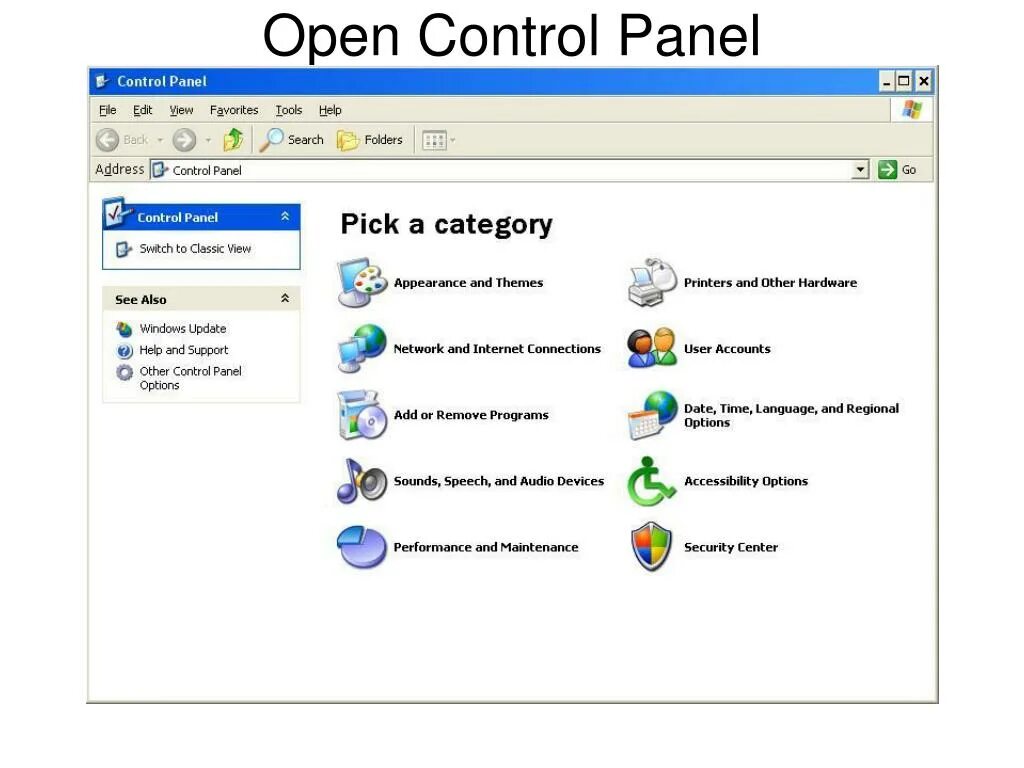
Task: Open the Add or Remove Programs disc icon
Action: pos(362,415)
